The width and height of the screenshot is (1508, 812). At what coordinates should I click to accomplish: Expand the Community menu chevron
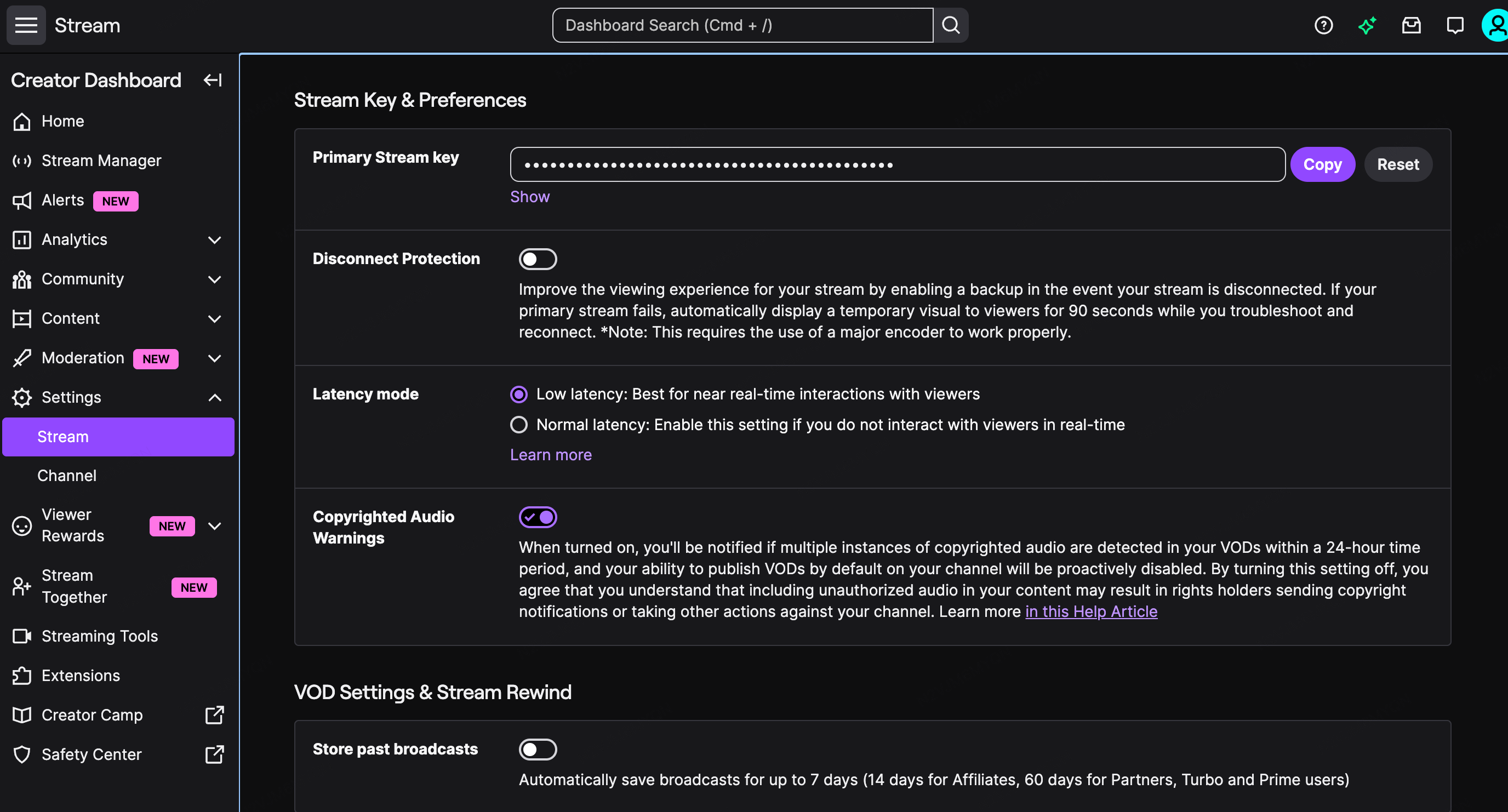[214, 279]
